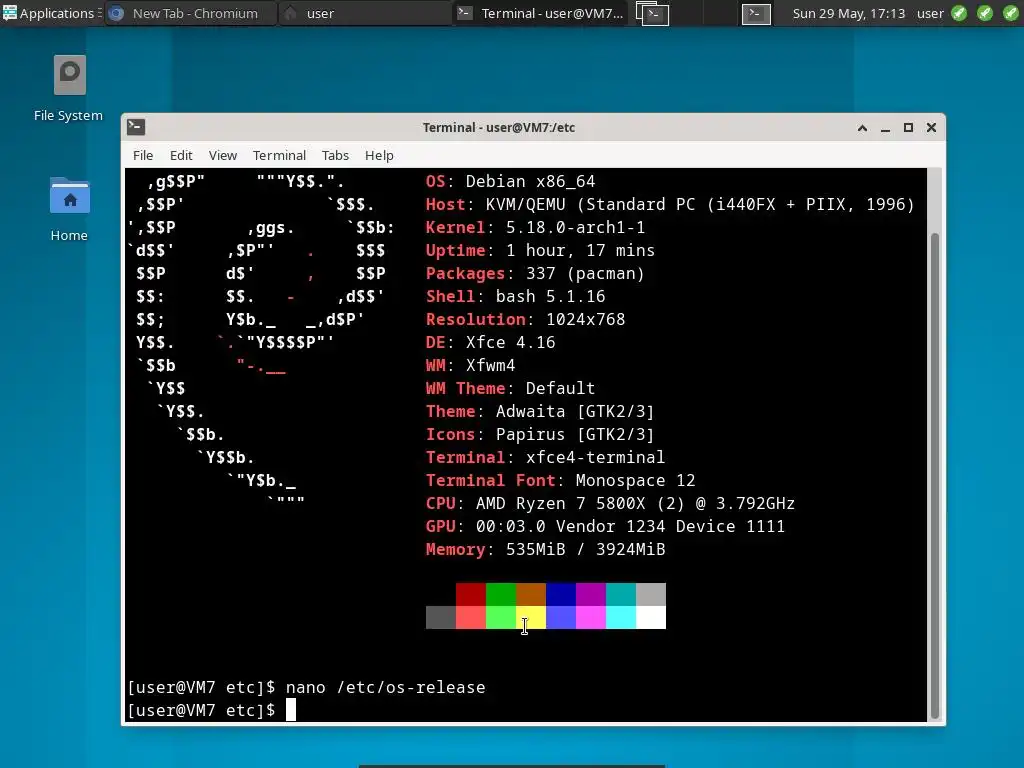
Task: Open the Help menu in Terminal
Action: 379,155
